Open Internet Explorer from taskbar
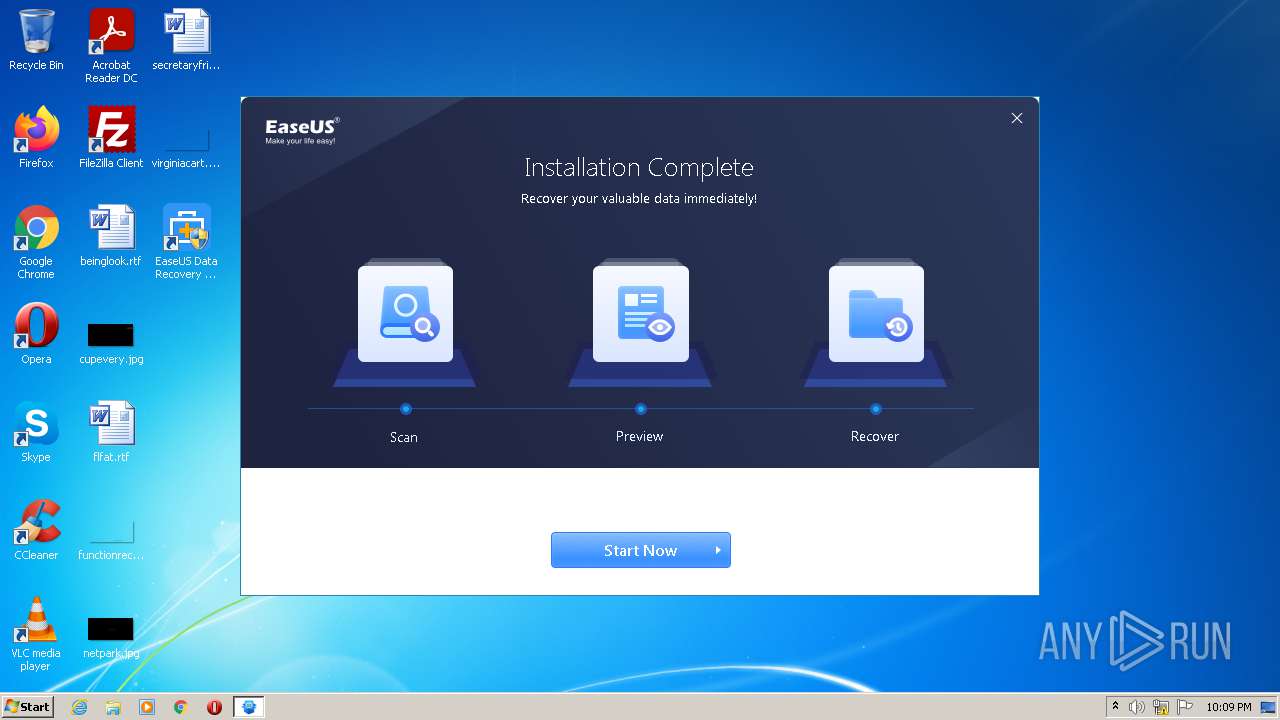 pyautogui.click(x=80, y=707)
